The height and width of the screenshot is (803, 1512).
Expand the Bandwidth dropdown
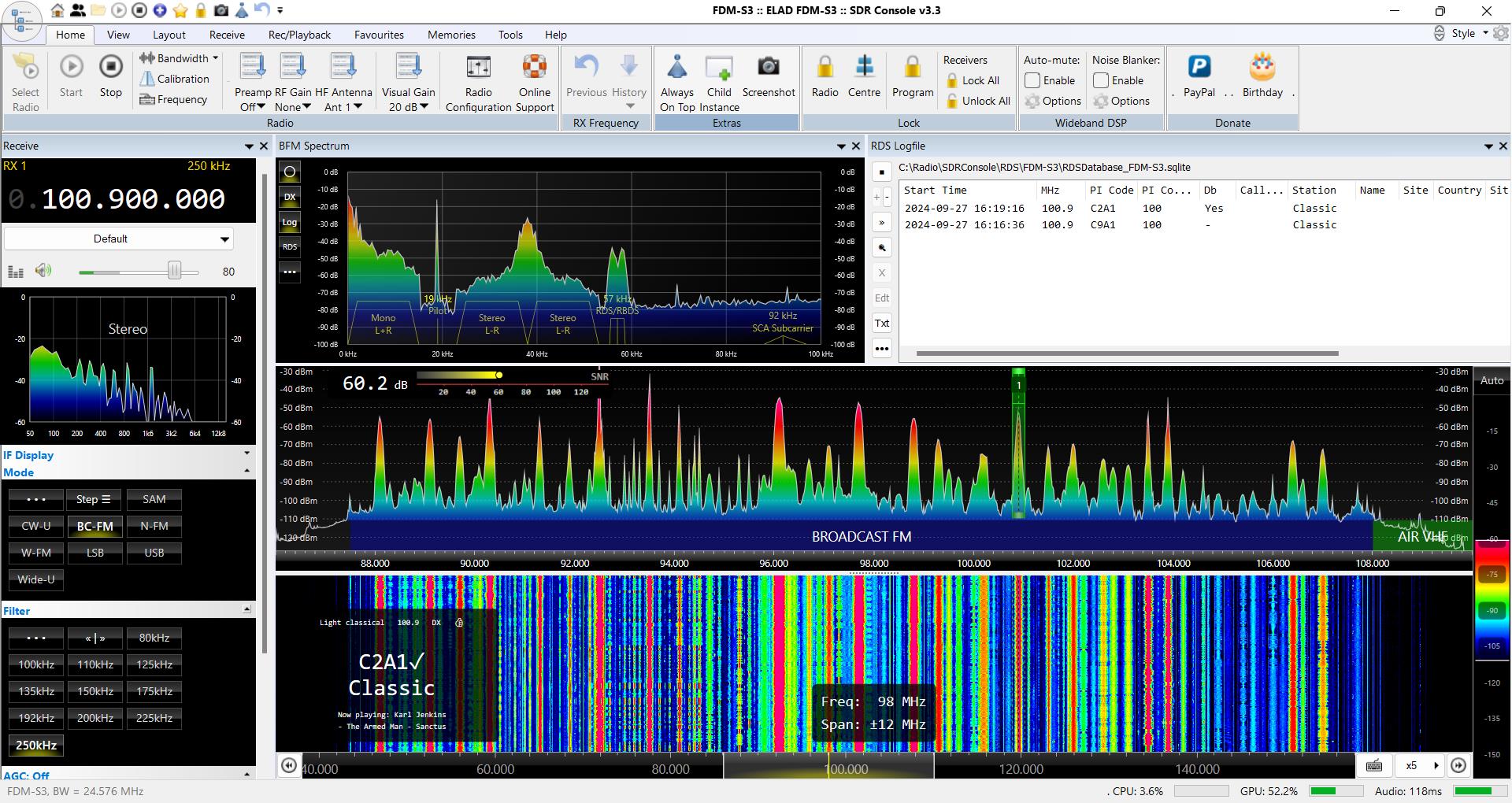tap(180, 58)
